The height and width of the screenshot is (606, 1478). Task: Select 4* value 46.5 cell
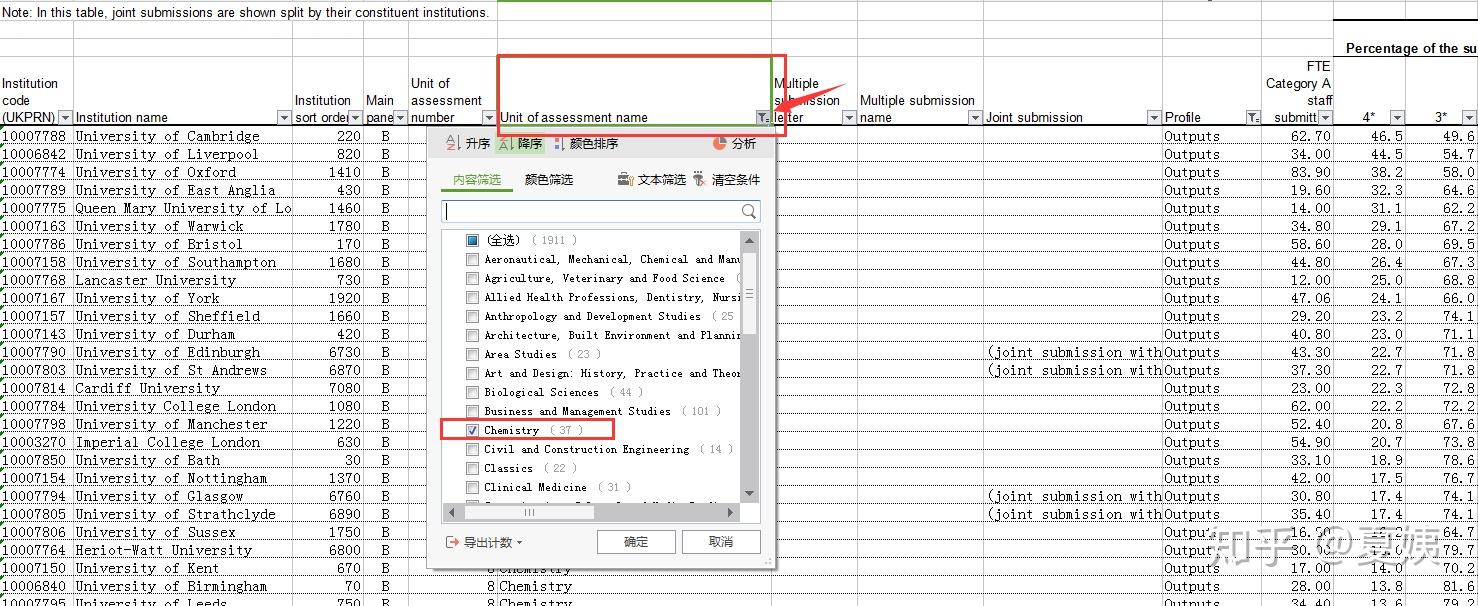(x=1369, y=136)
